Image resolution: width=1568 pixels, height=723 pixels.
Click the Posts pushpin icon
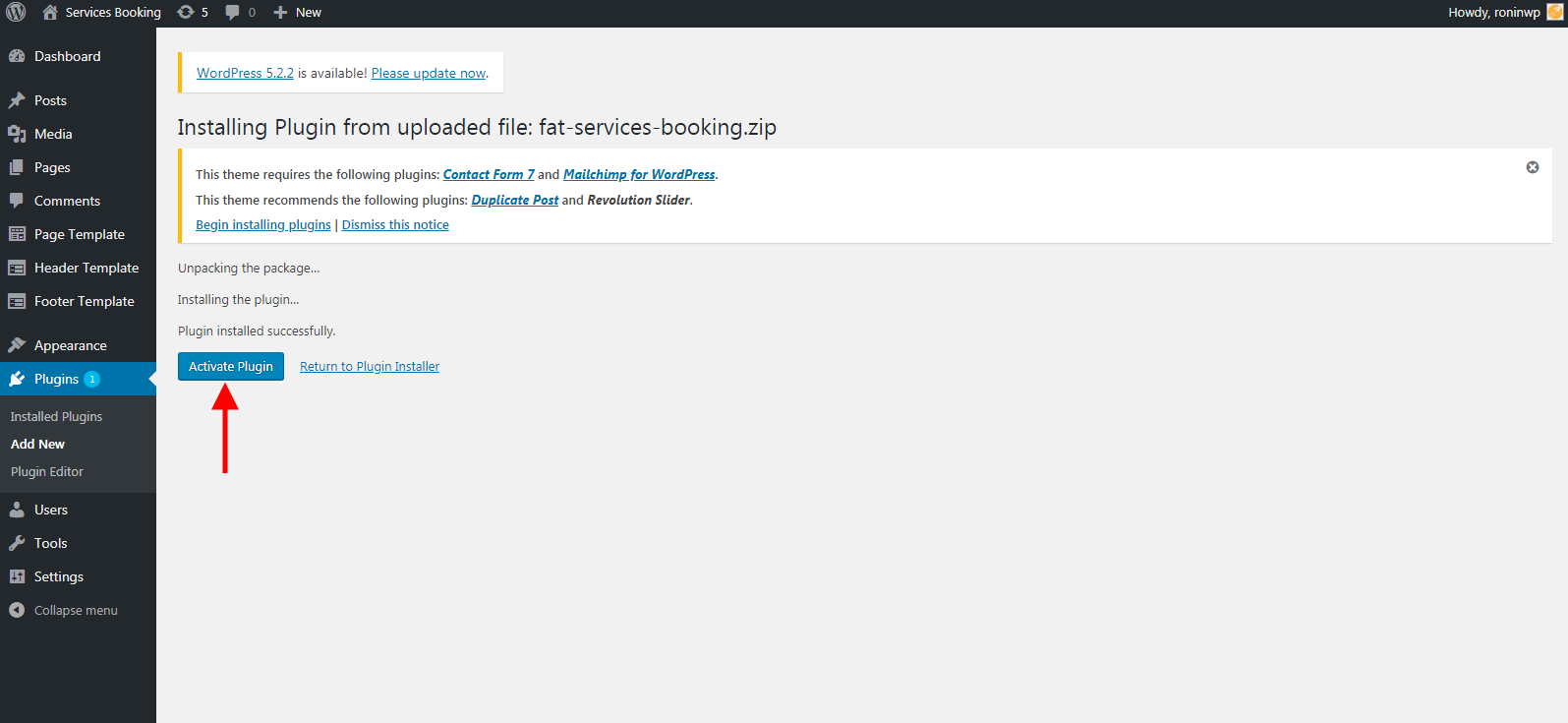pyautogui.click(x=17, y=100)
